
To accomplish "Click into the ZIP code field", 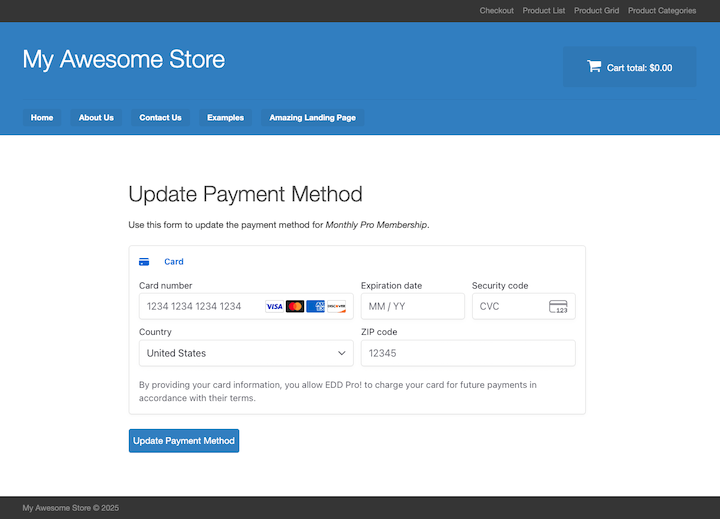I will coord(467,353).
